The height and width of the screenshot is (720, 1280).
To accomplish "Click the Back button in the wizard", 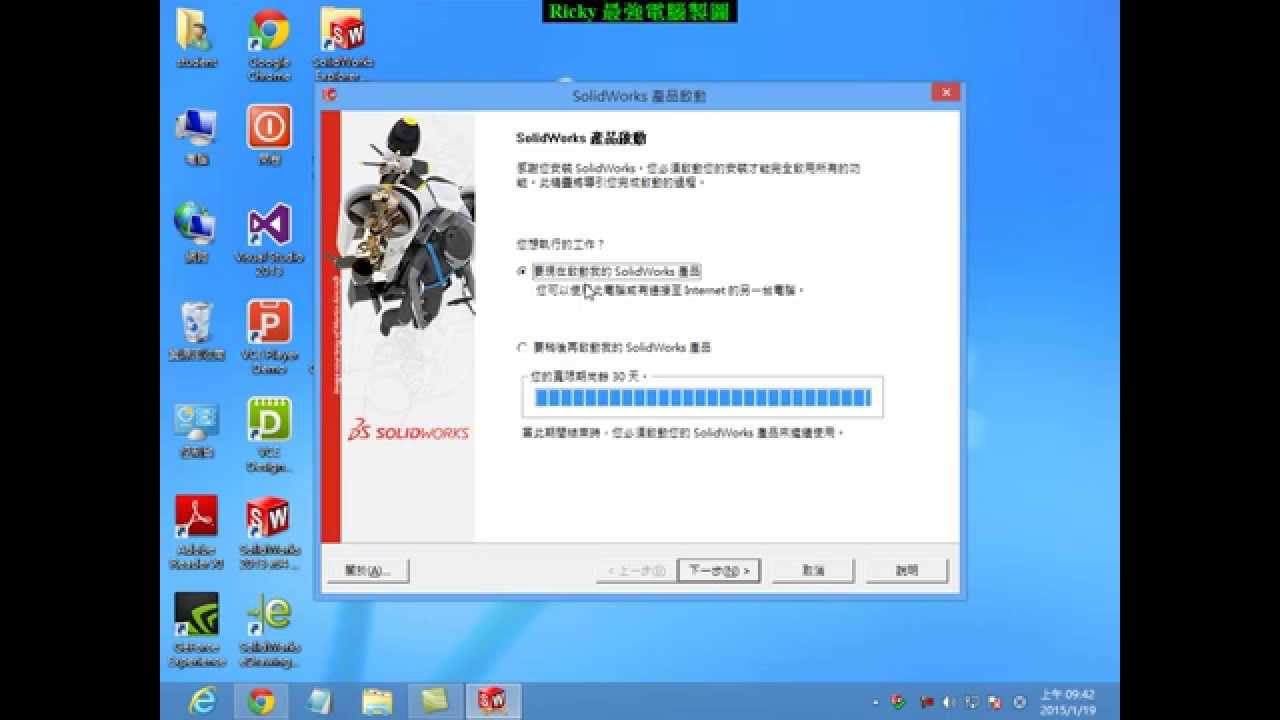I will click(635, 571).
